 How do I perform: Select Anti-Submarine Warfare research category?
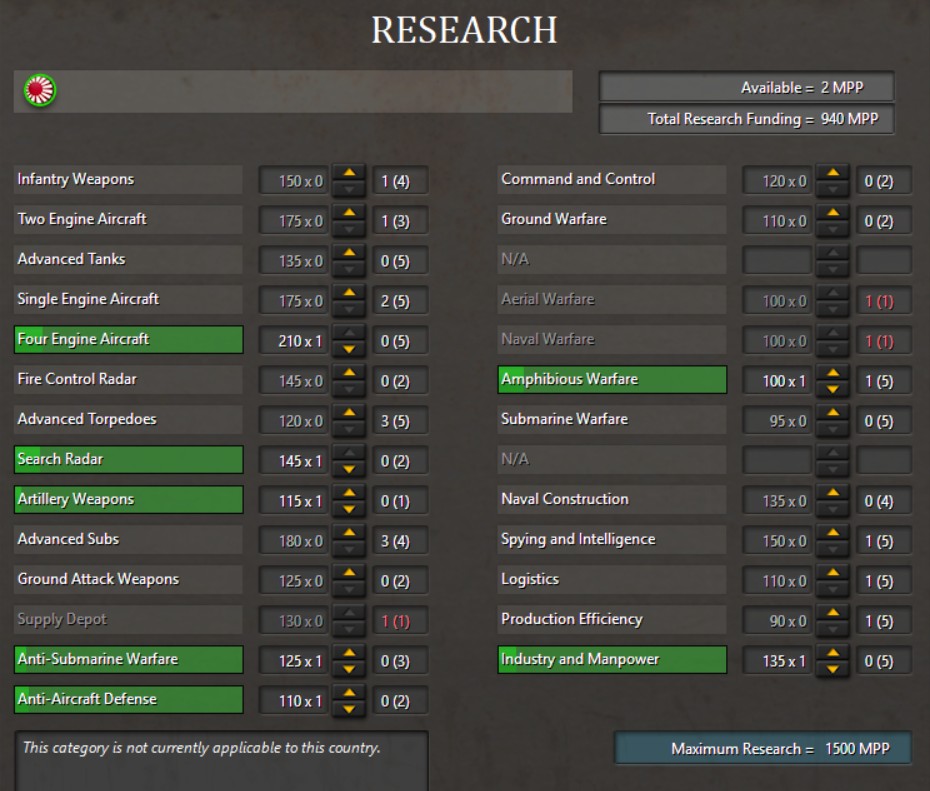coord(128,660)
